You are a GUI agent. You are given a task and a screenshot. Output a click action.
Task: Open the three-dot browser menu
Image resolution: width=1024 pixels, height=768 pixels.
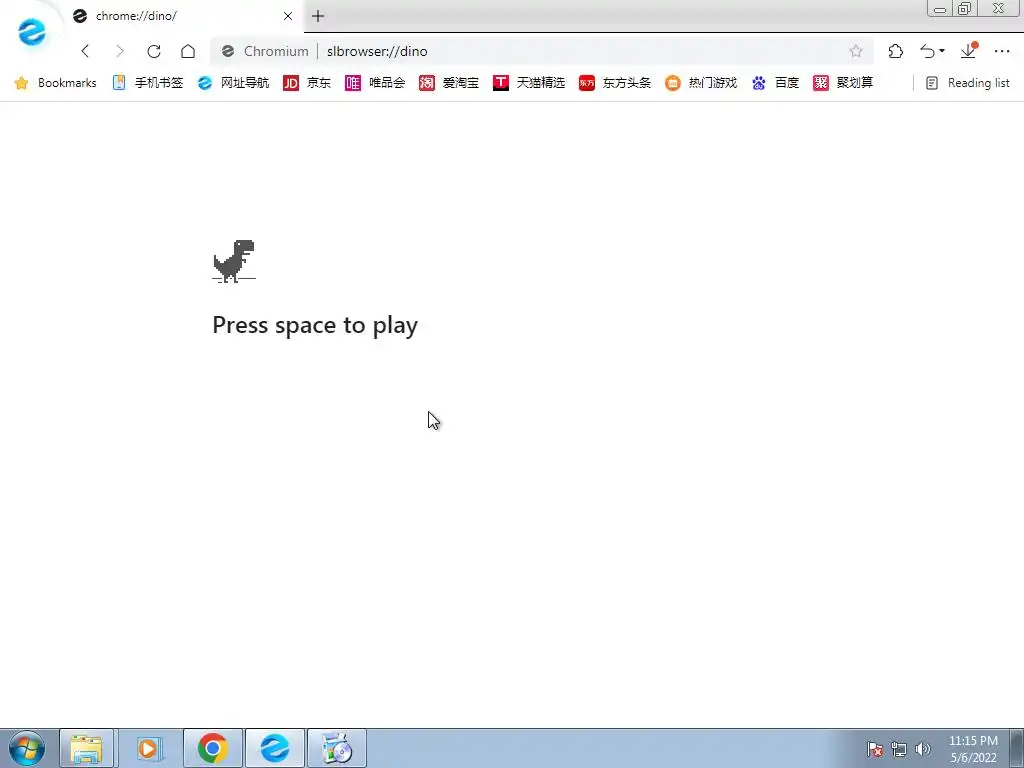click(1002, 51)
